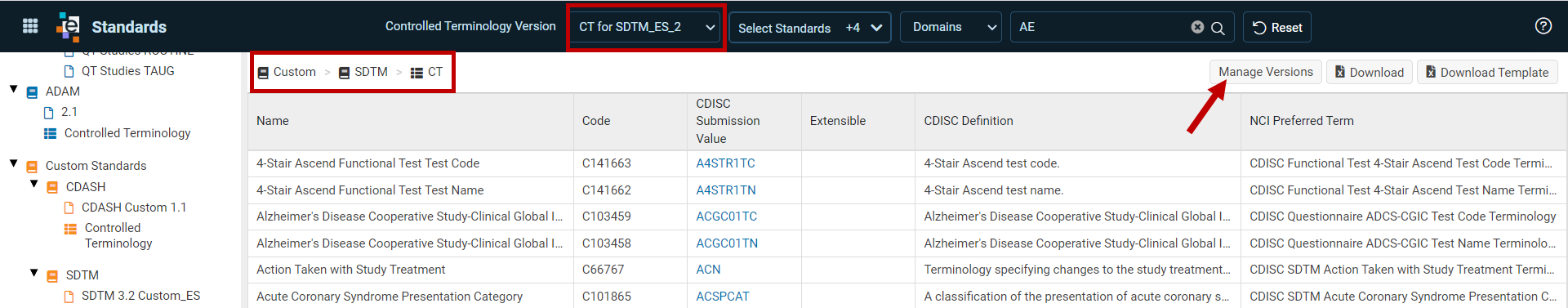Click the 2.1 document icon
Image resolution: width=1568 pixels, height=308 pixels.
tap(49, 113)
